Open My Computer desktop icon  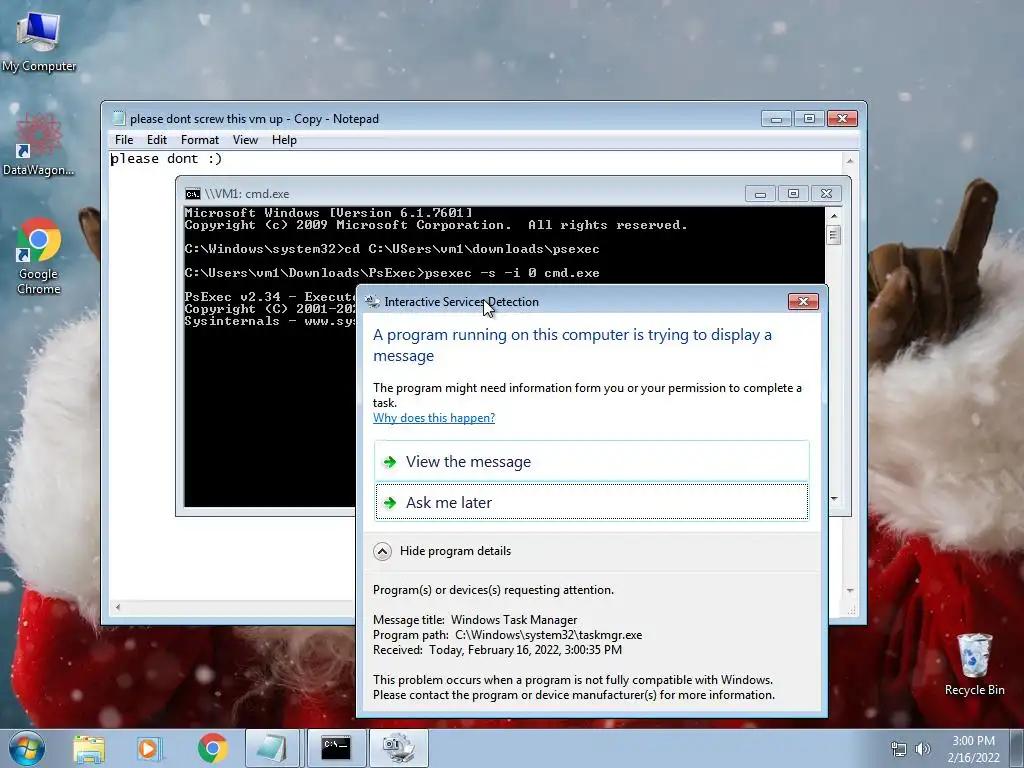point(39,42)
